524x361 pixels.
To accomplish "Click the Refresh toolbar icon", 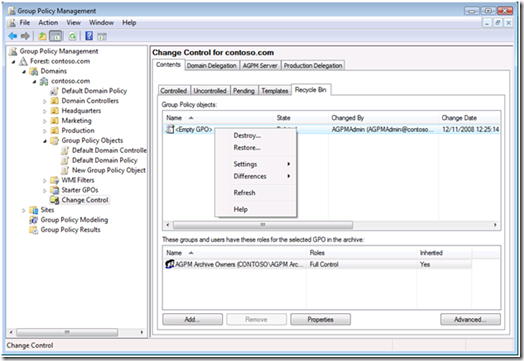I will [73, 36].
